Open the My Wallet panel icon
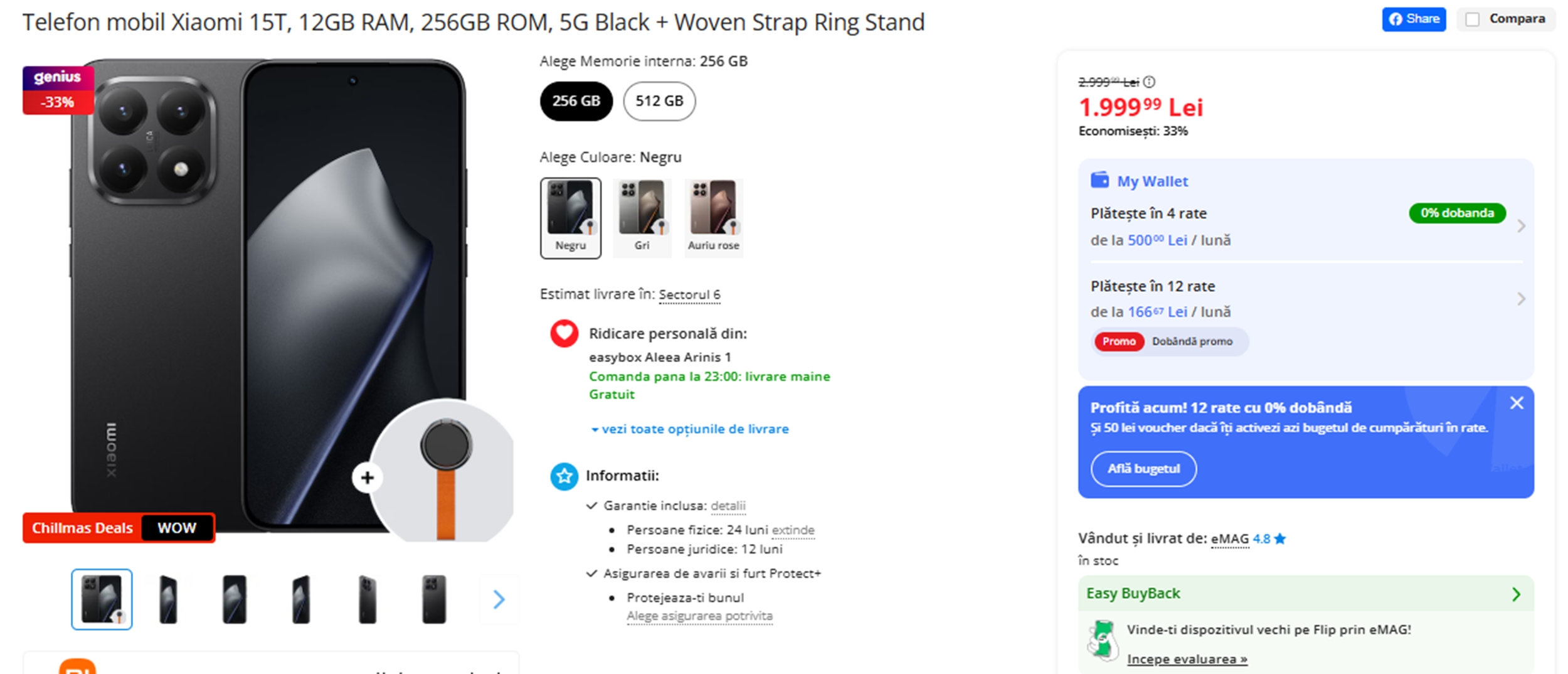 coord(1101,180)
